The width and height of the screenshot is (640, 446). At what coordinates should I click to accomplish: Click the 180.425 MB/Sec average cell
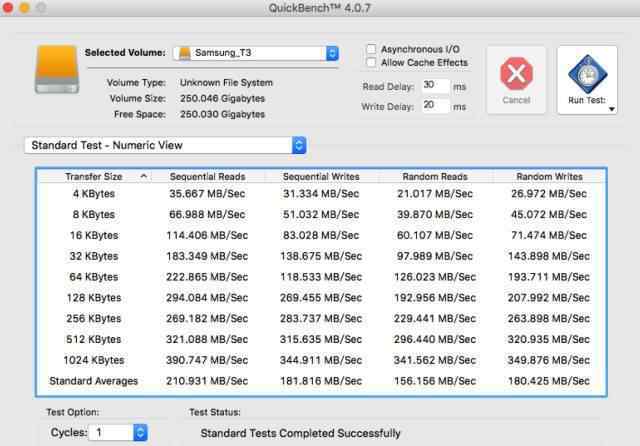click(549, 381)
